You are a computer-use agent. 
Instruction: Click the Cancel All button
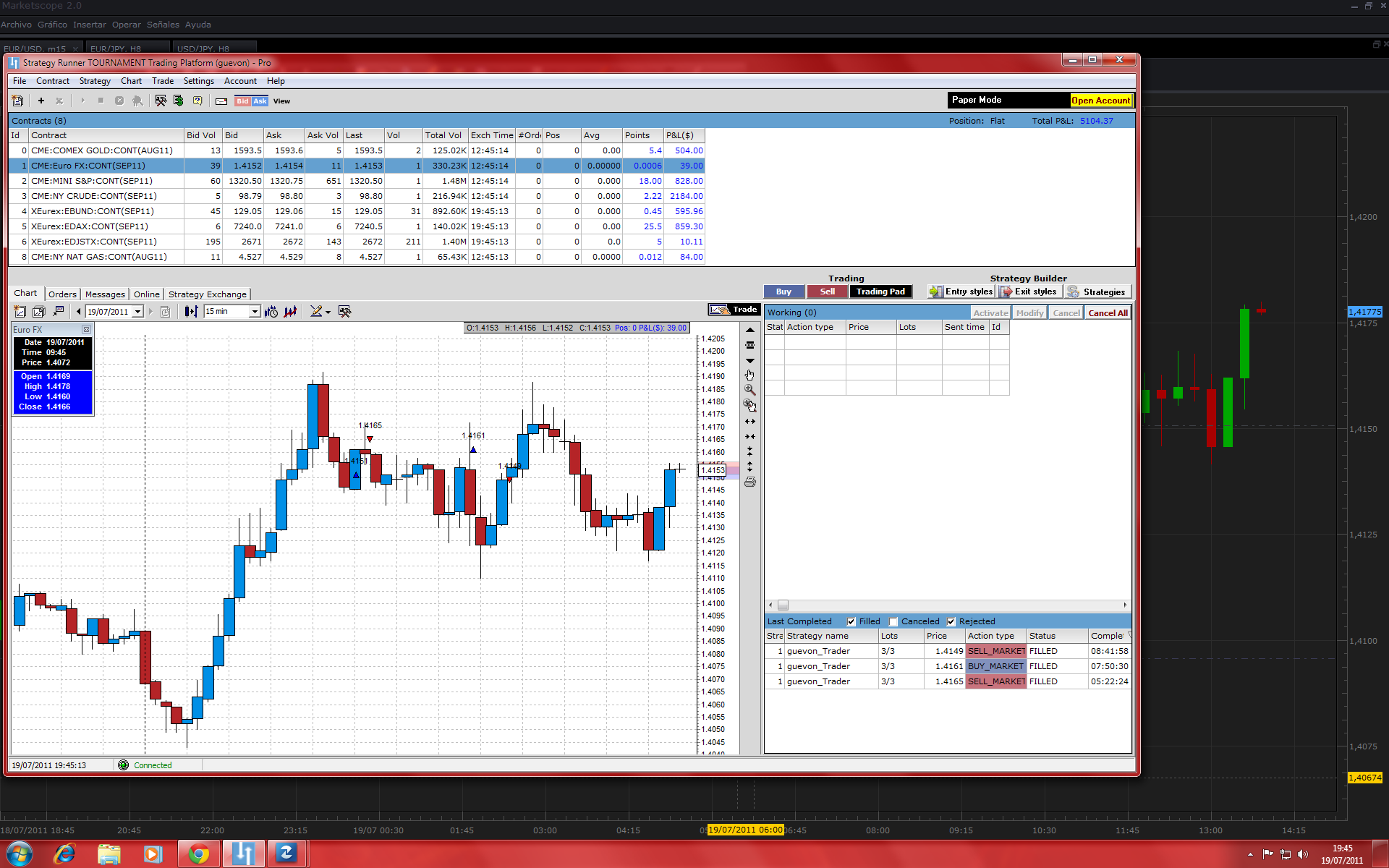click(x=1107, y=313)
